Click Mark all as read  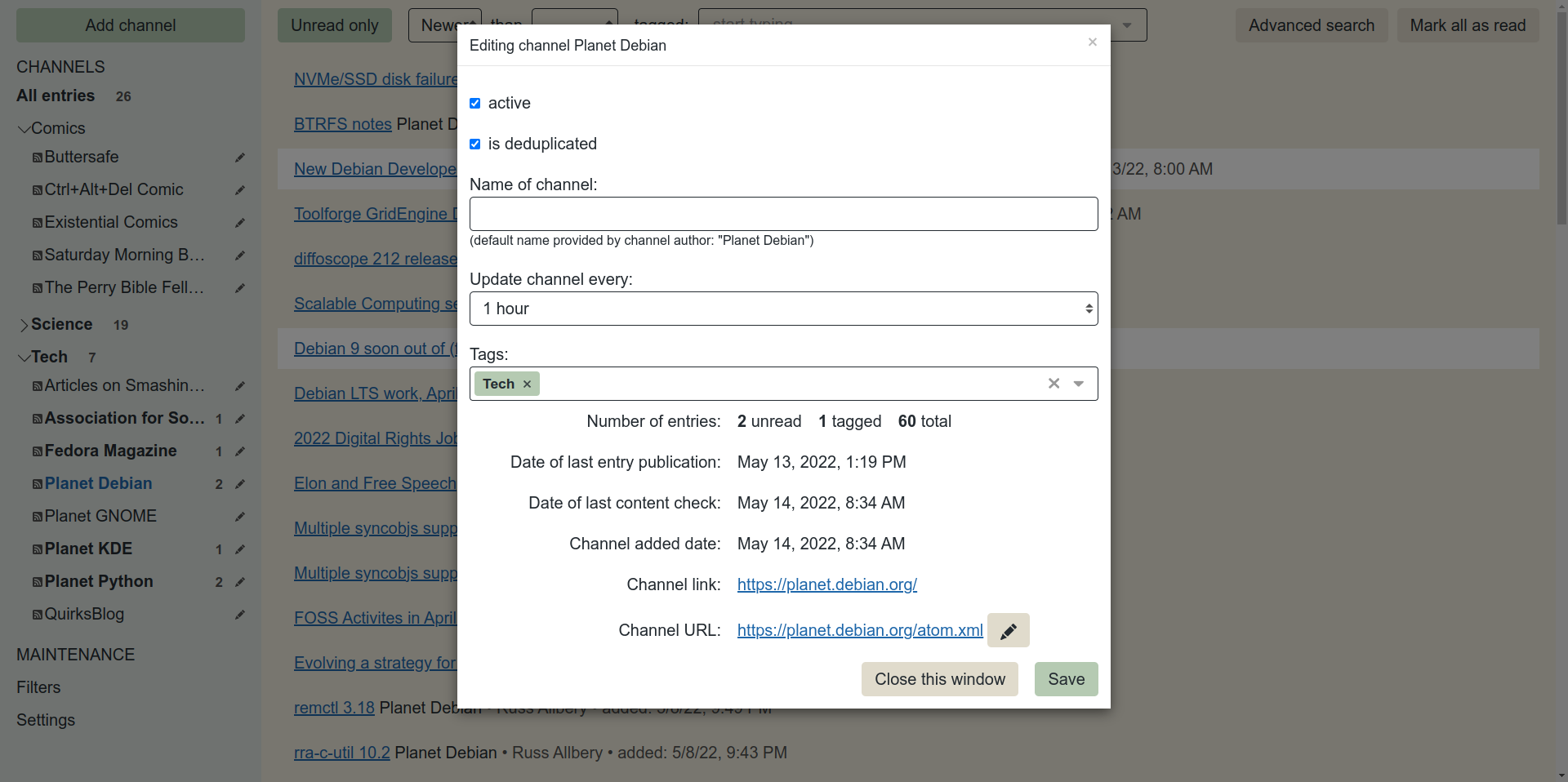(x=1468, y=25)
